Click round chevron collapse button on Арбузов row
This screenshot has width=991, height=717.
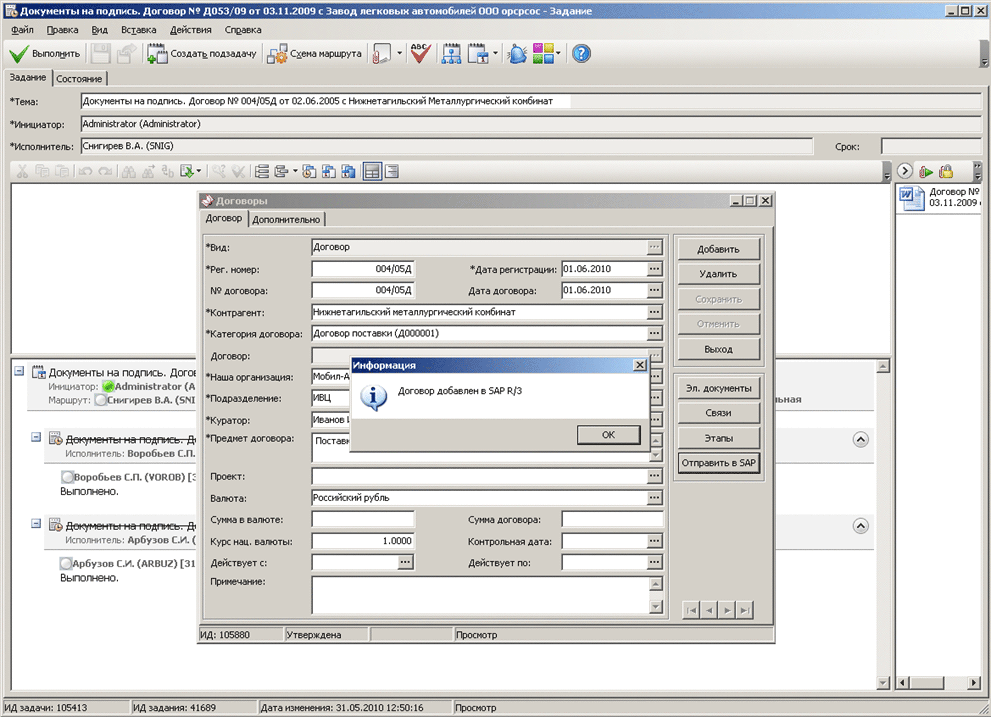click(x=860, y=526)
